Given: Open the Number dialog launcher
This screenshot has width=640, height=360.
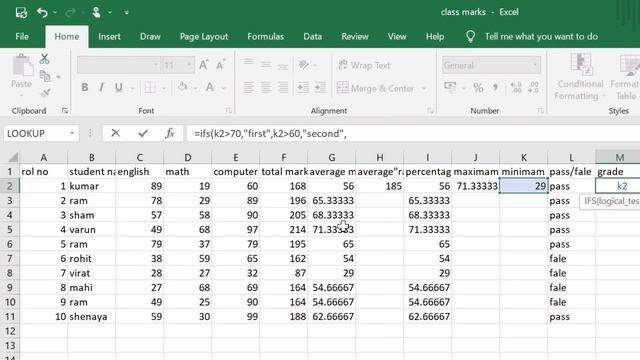Looking at the screenshot, I should [541, 111].
